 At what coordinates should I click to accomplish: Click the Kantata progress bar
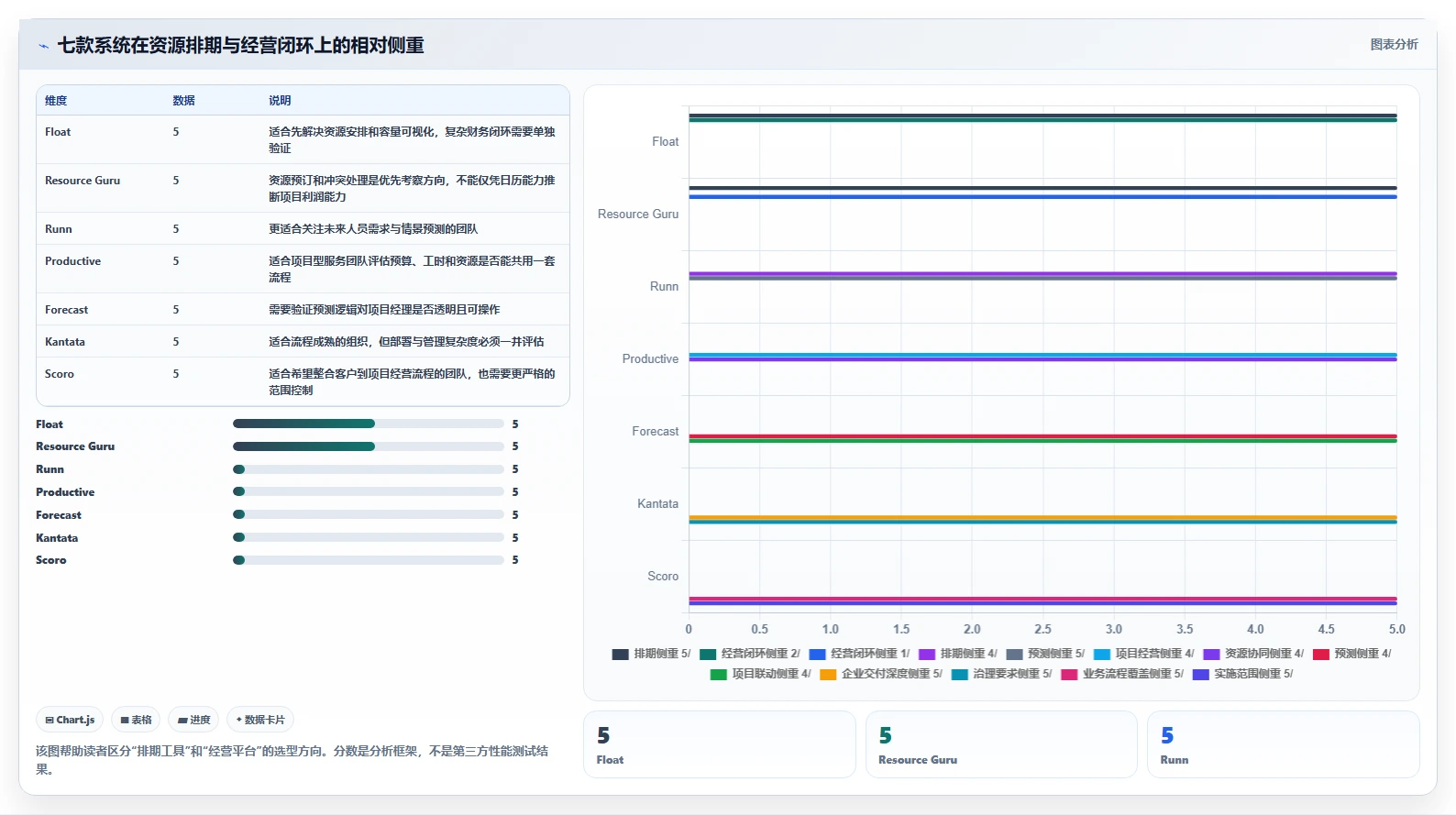coord(369,537)
